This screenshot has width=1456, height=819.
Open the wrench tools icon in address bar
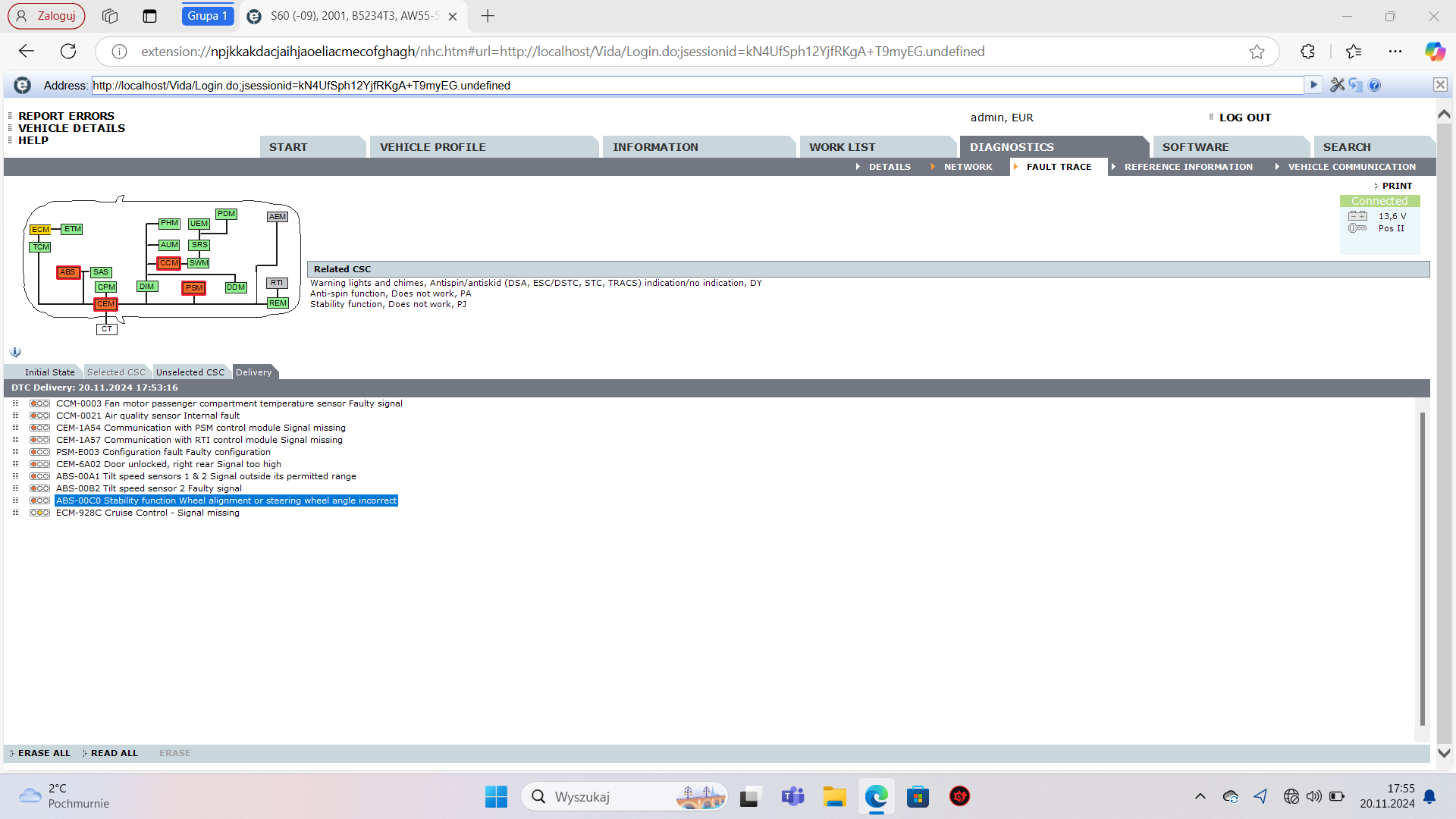pyautogui.click(x=1337, y=85)
